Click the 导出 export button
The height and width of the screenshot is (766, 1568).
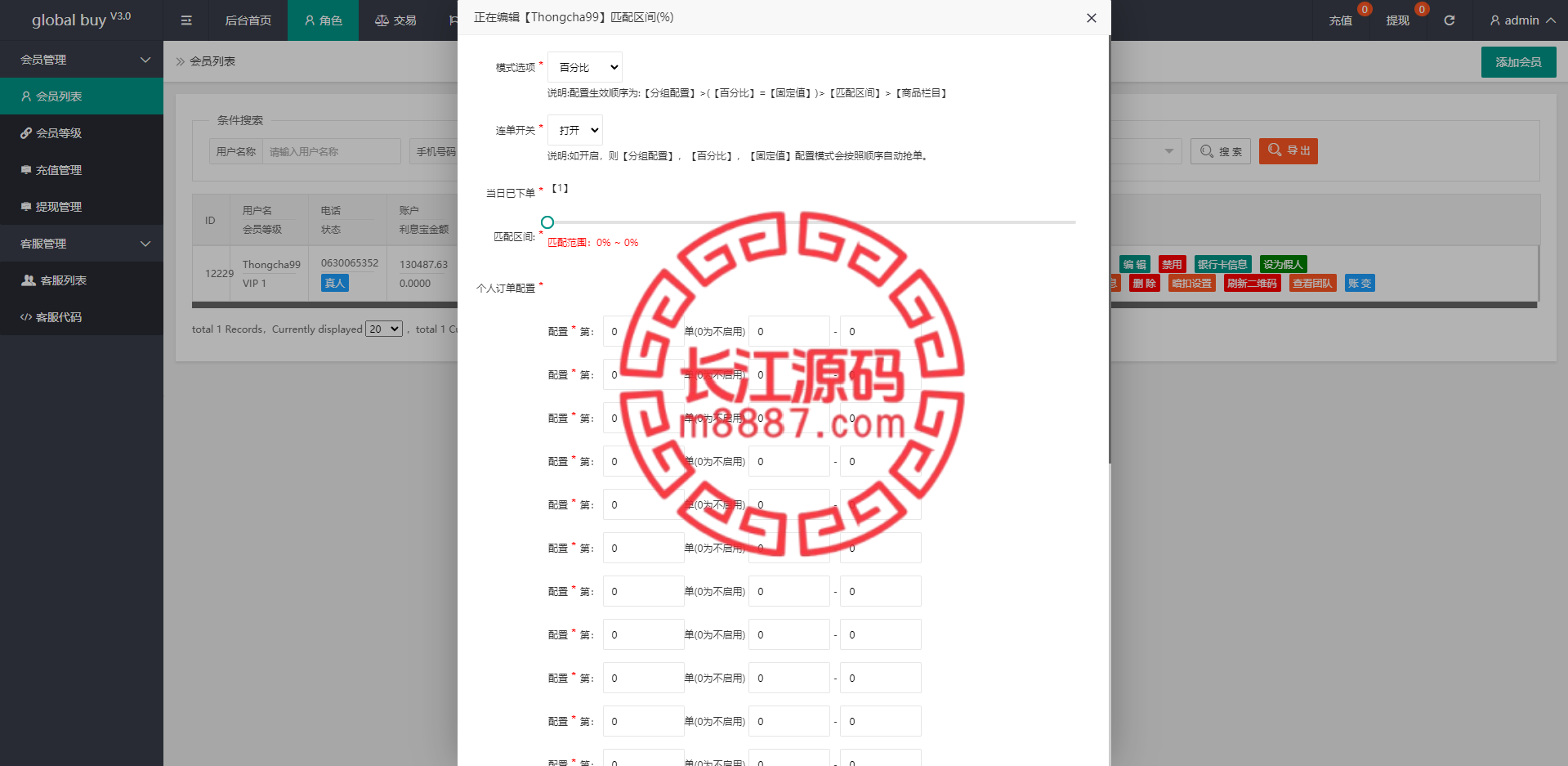[1289, 150]
